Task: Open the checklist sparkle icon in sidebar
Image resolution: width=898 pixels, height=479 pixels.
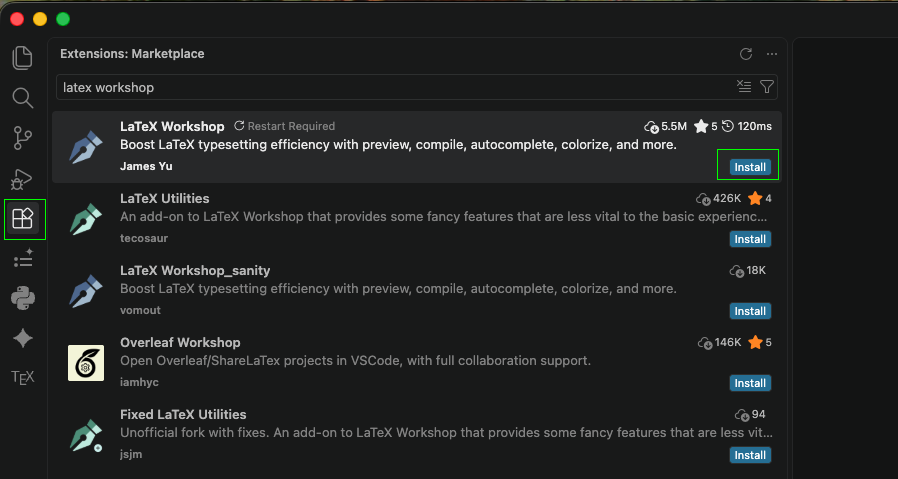Action: pyautogui.click(x=23, y=259)
